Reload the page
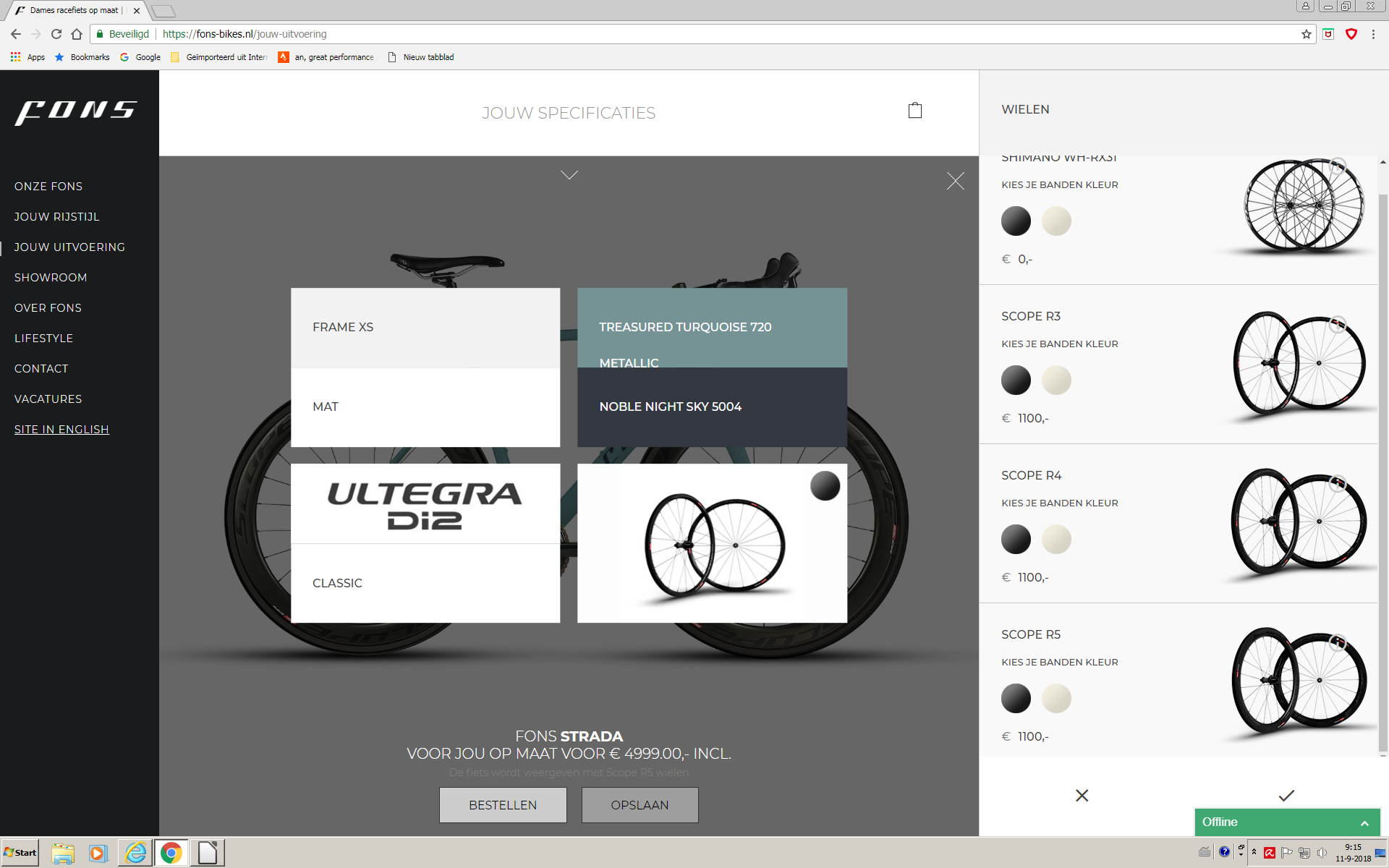Image resolution: width=1389 pixels, height=868 pixels. coord(56,34)
